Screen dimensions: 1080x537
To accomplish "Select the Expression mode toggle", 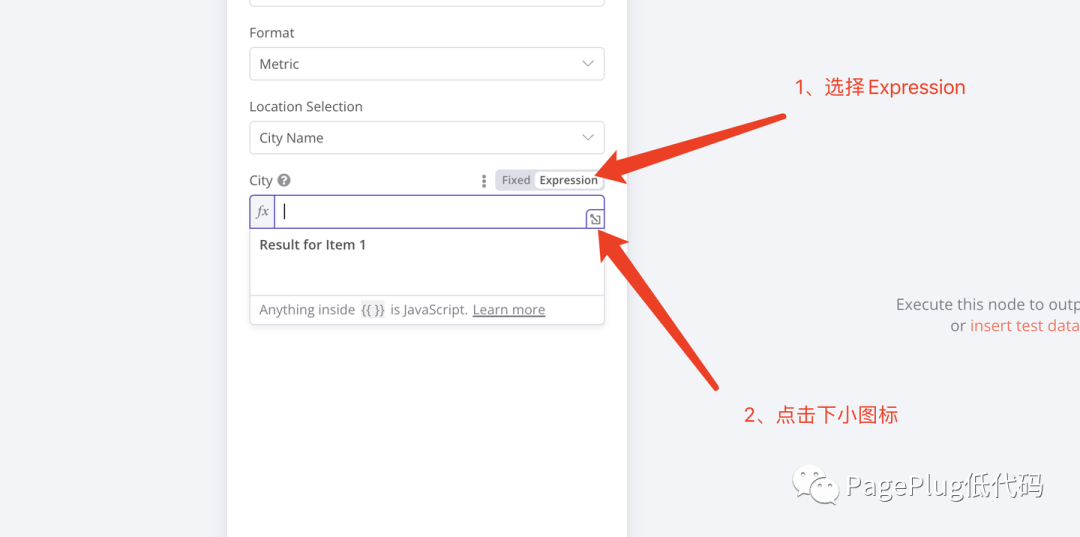I will coord(568,181).
